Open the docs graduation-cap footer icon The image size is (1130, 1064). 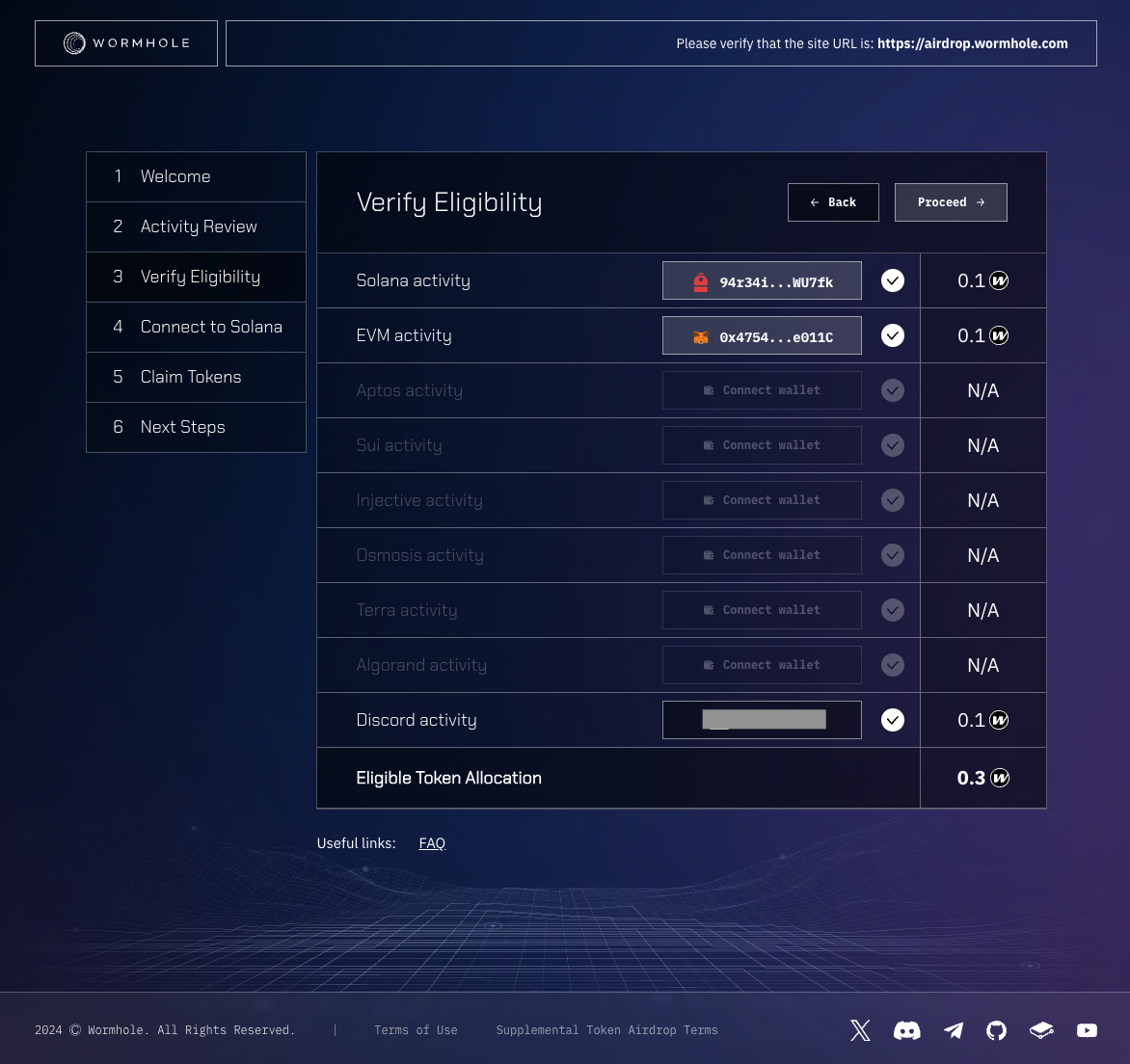tap(1041, 1030)
